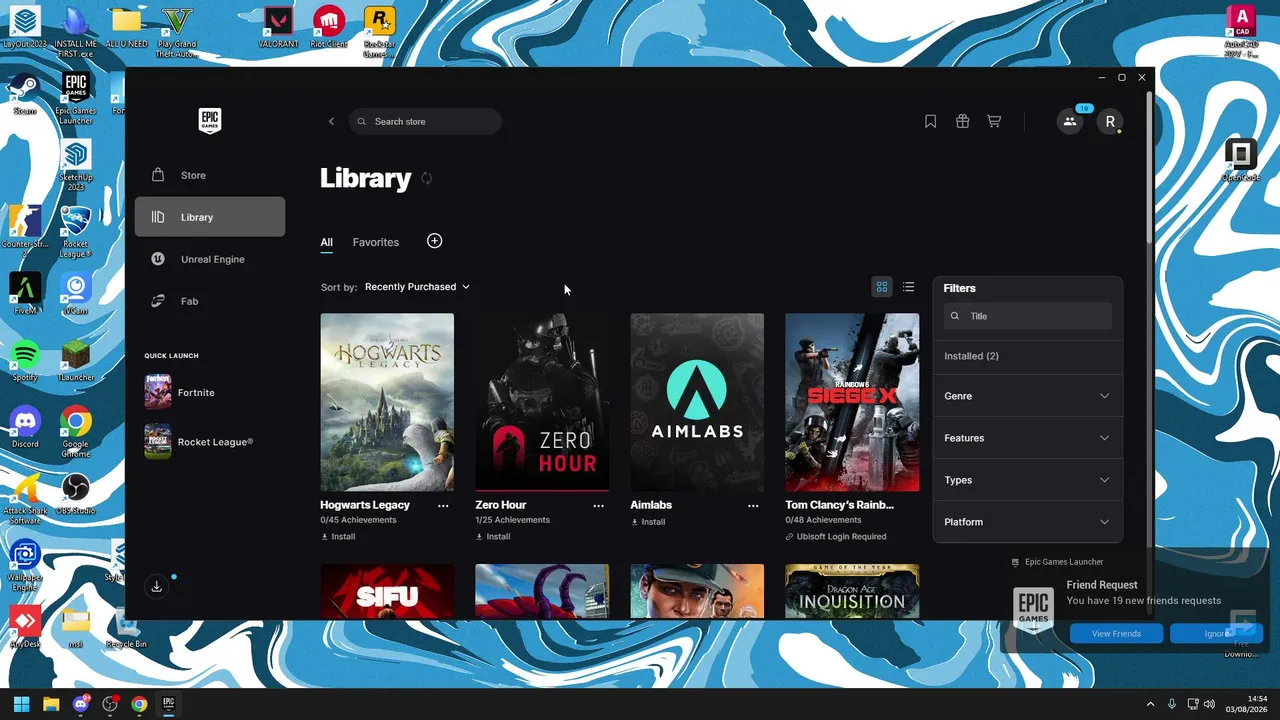The width and height of the screenshot is (1280, 720).
Task: Open the Rockstar Games desktop shortcut
Action: click(379, 33)
